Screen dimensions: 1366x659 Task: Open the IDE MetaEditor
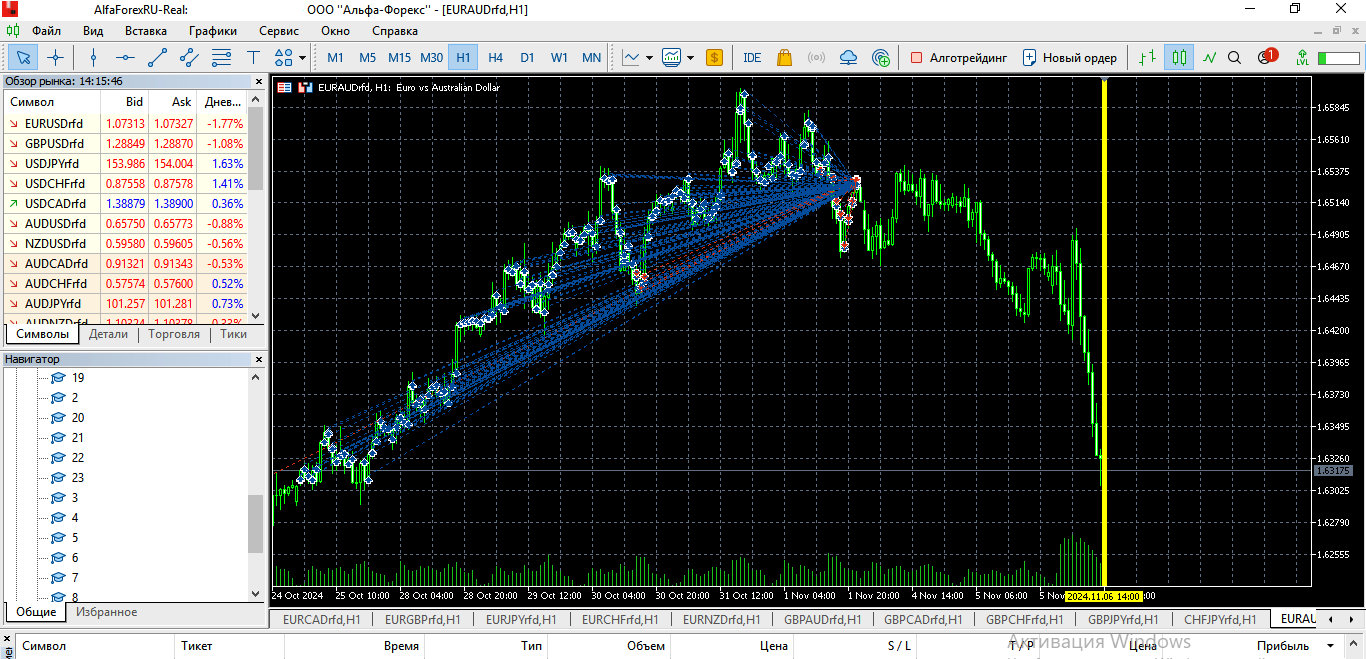coord(752,57)
